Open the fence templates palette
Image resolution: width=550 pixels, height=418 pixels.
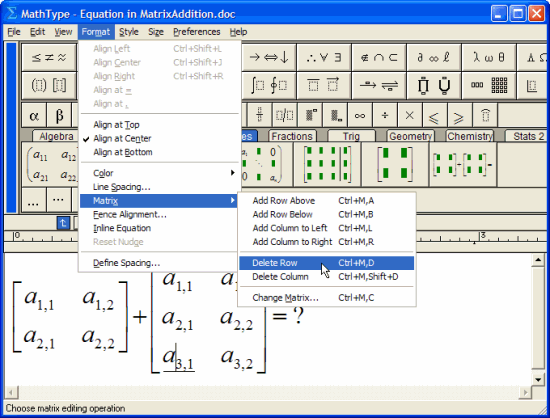[x=49, y=85]
